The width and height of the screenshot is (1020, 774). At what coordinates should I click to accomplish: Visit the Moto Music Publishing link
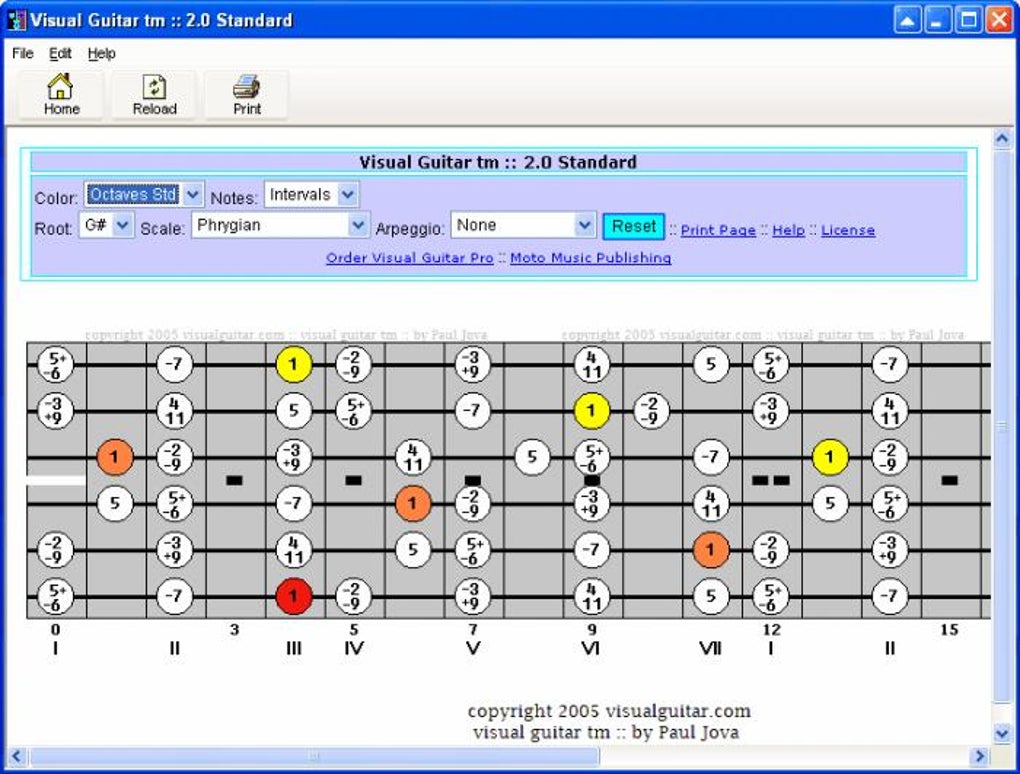coord(591,257)
